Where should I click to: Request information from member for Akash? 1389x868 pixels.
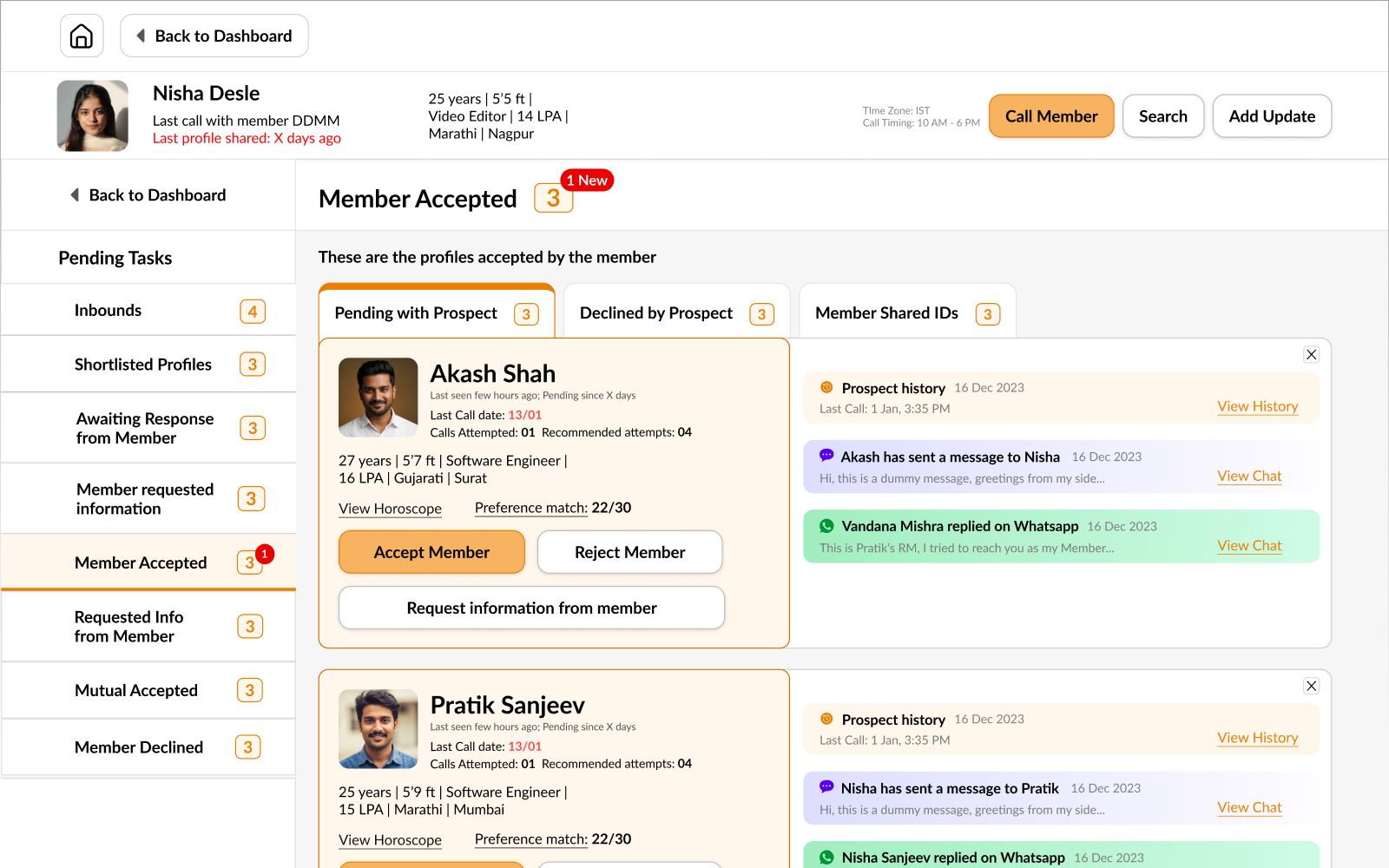531,608
